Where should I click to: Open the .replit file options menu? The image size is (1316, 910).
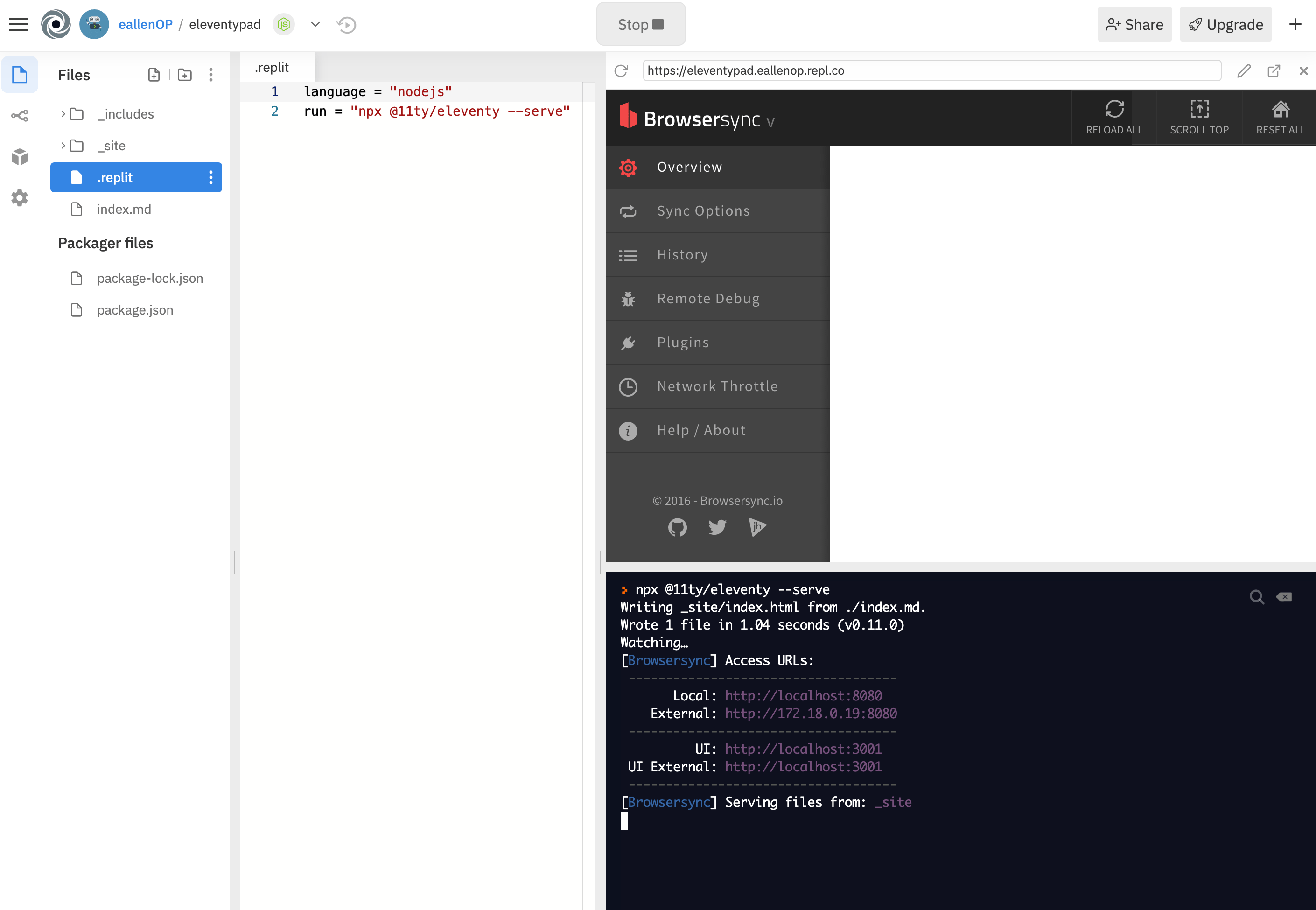click(211, 177)
